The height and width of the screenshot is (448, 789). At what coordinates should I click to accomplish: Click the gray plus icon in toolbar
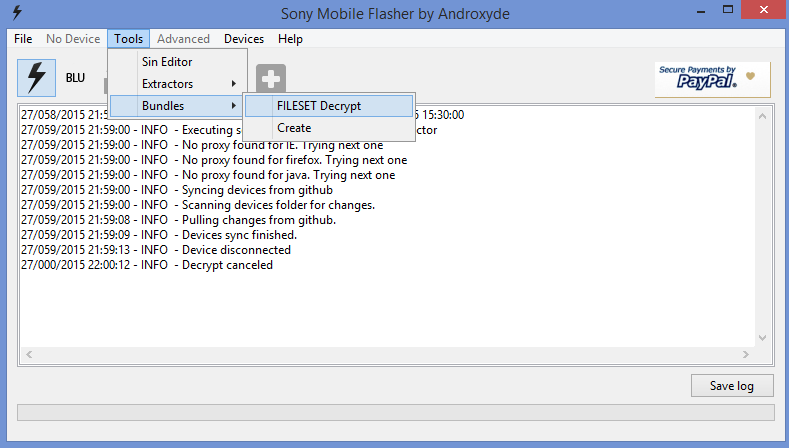[271, 79]
